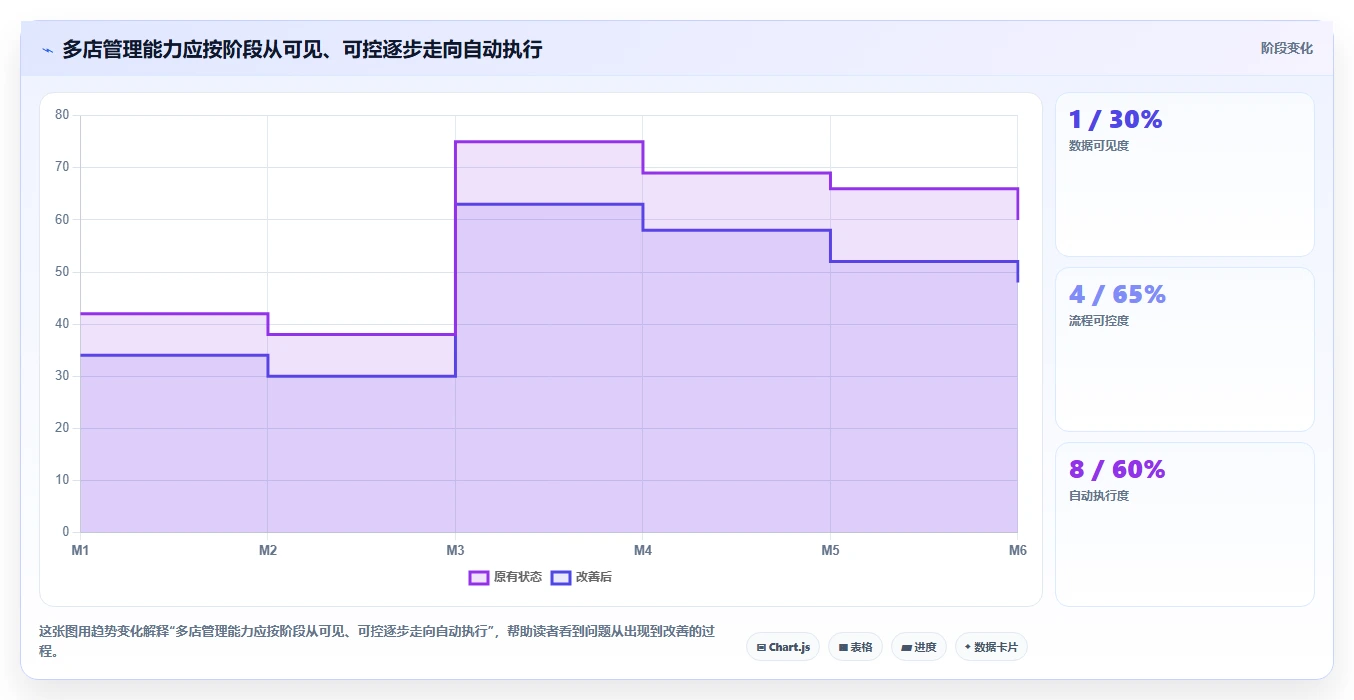Click the 自动执行度 card label
The width and height of the screenshot is (1354, 700).
point(1099,496)
